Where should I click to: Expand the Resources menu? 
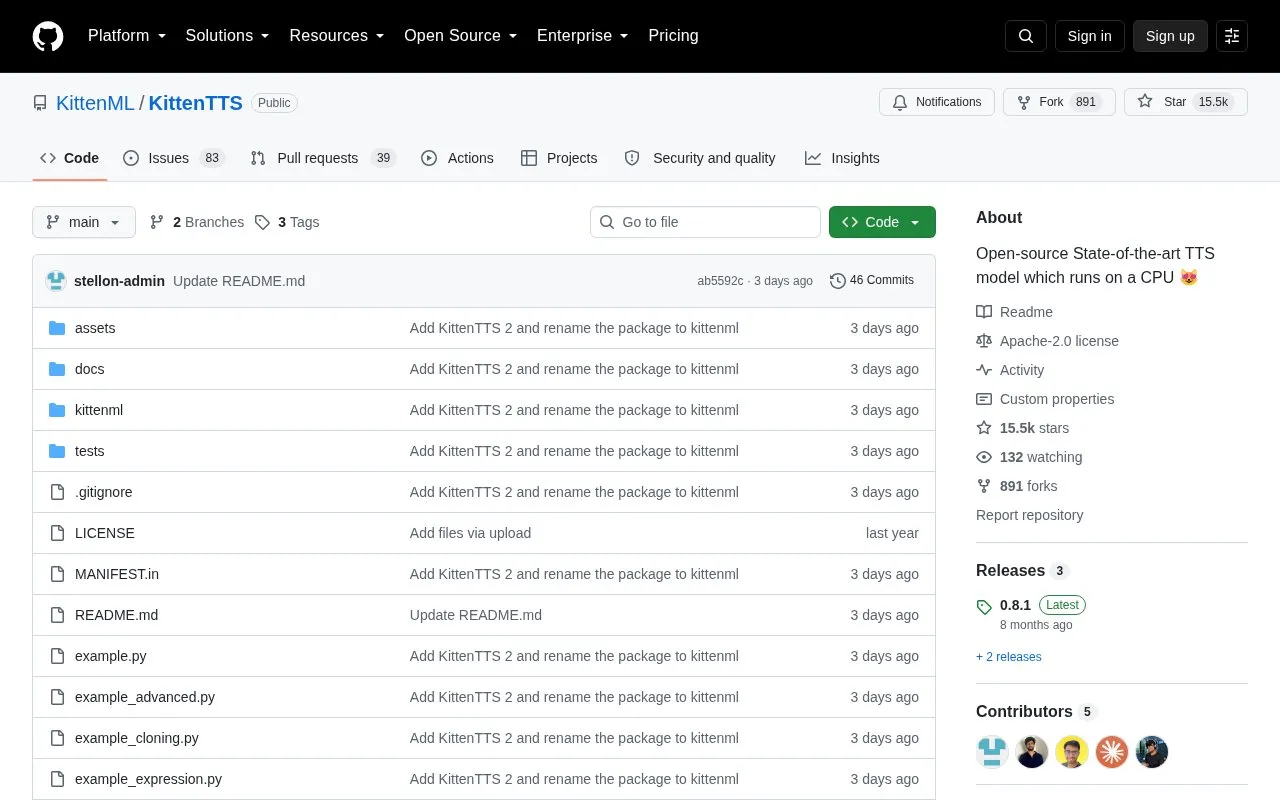[337, 36]
